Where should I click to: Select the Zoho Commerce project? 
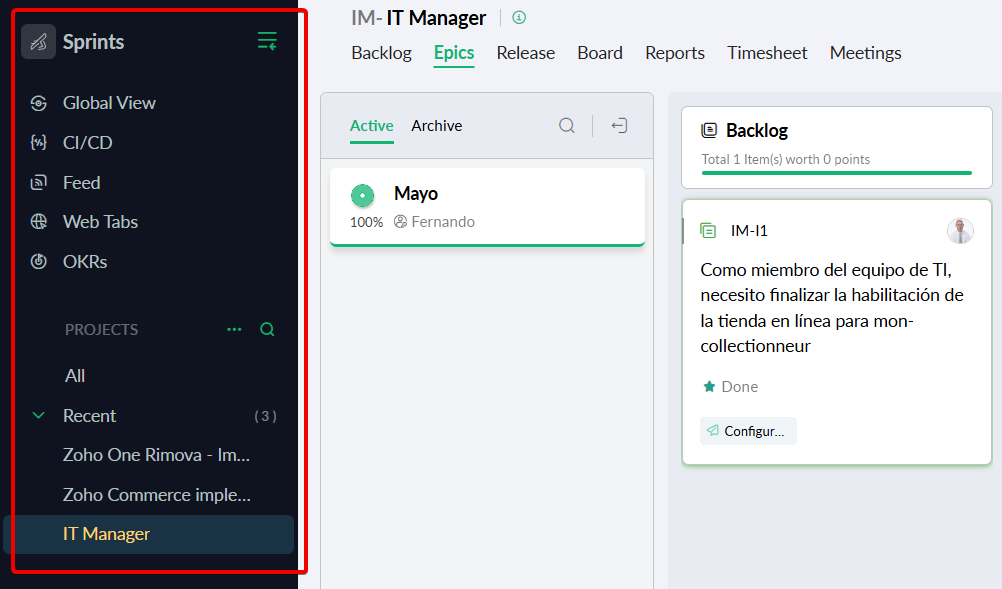(x=156, y=495)
